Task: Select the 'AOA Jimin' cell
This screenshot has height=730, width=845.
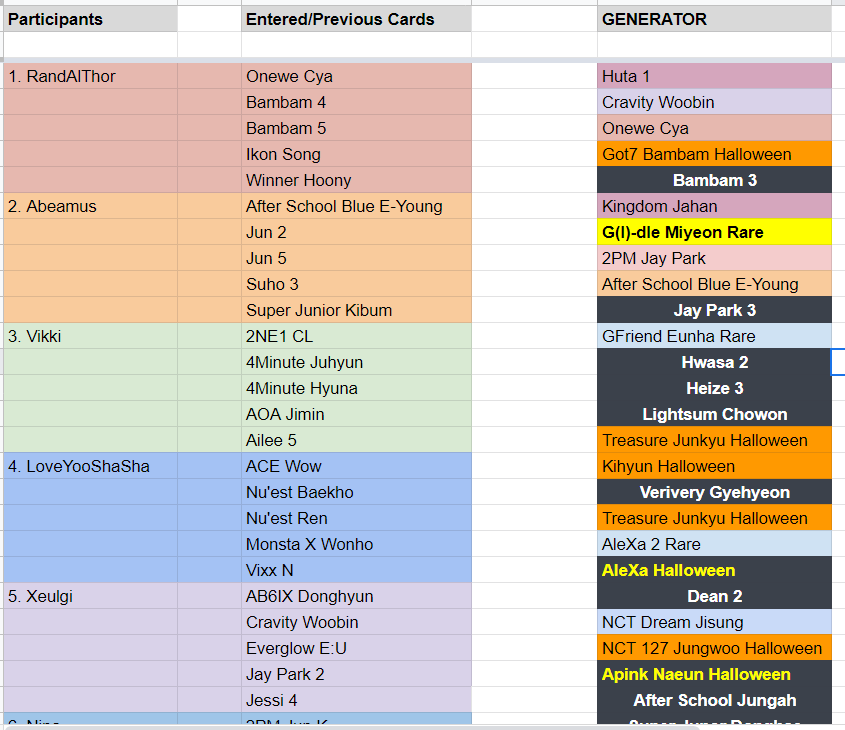Action: click(x=356, y=414)
